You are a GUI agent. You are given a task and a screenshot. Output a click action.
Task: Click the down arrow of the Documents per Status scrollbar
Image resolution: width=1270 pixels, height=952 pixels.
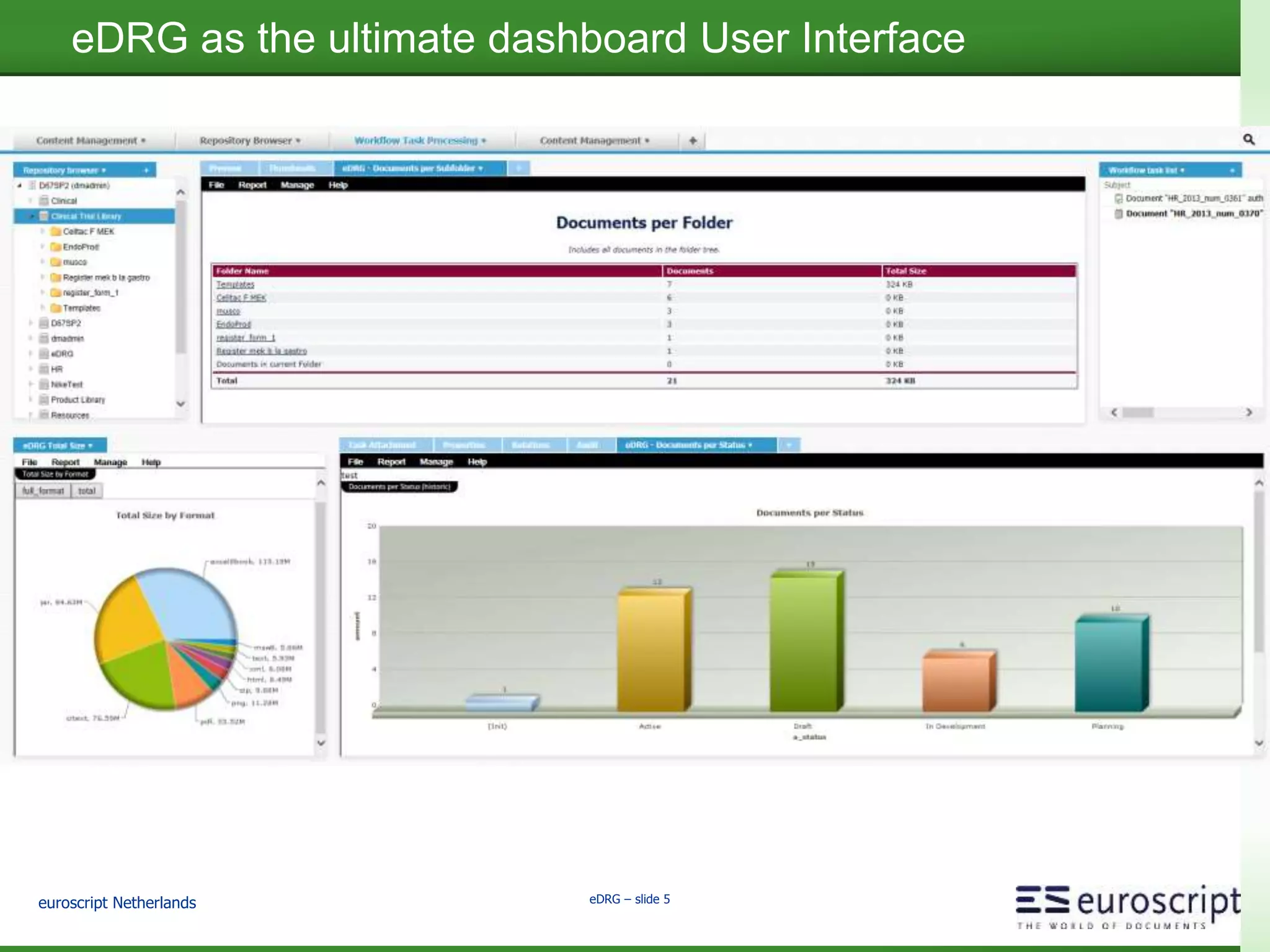(1259, 743)
